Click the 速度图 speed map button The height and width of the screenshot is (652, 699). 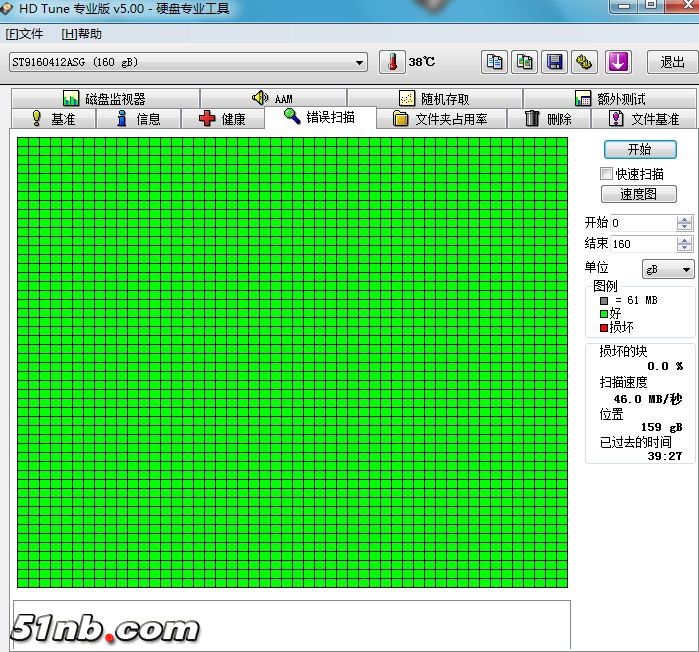639,195
